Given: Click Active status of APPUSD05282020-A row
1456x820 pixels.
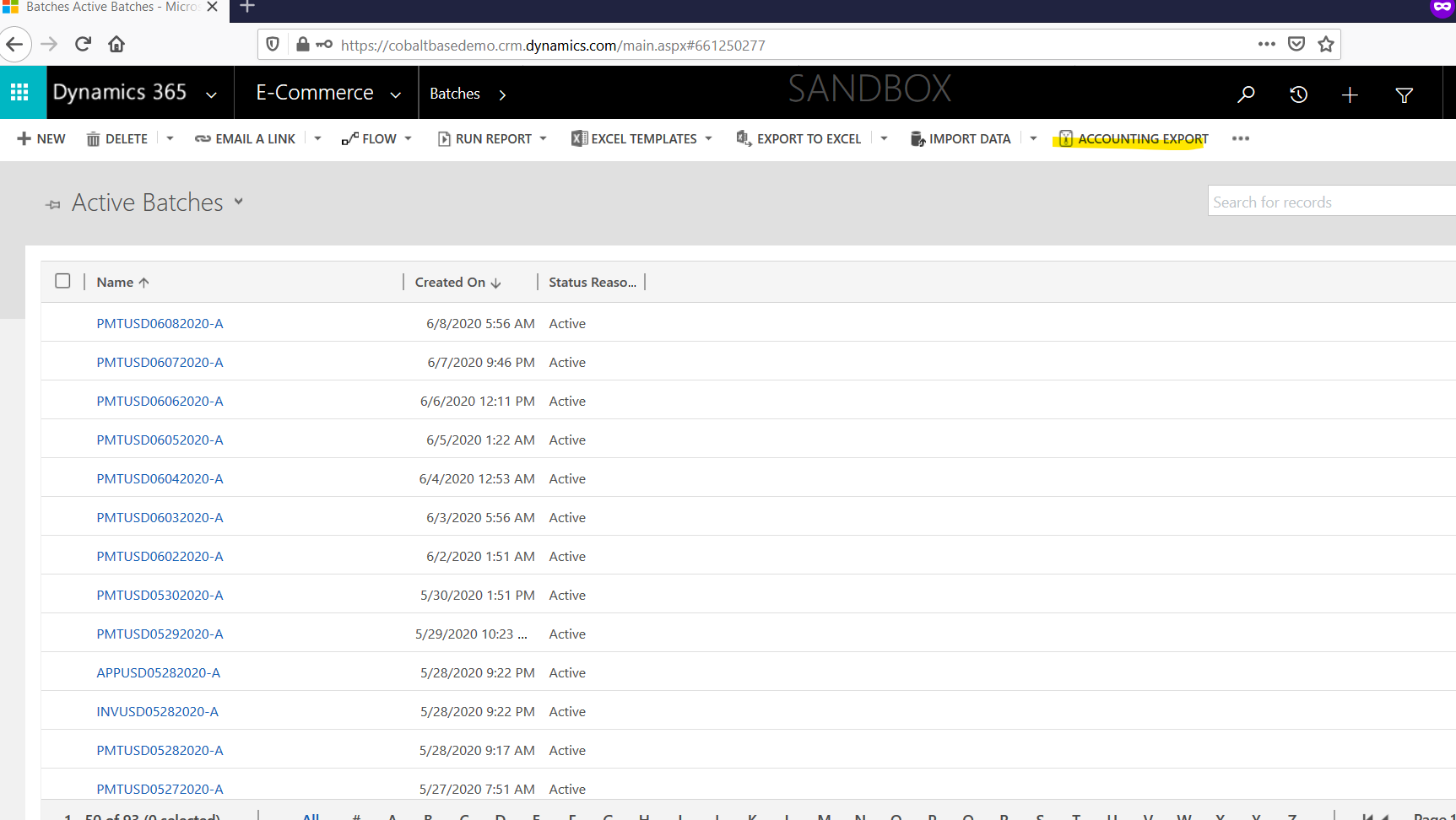Looking at the screenshot, I should pyautogui.click(x=567, y=672).
